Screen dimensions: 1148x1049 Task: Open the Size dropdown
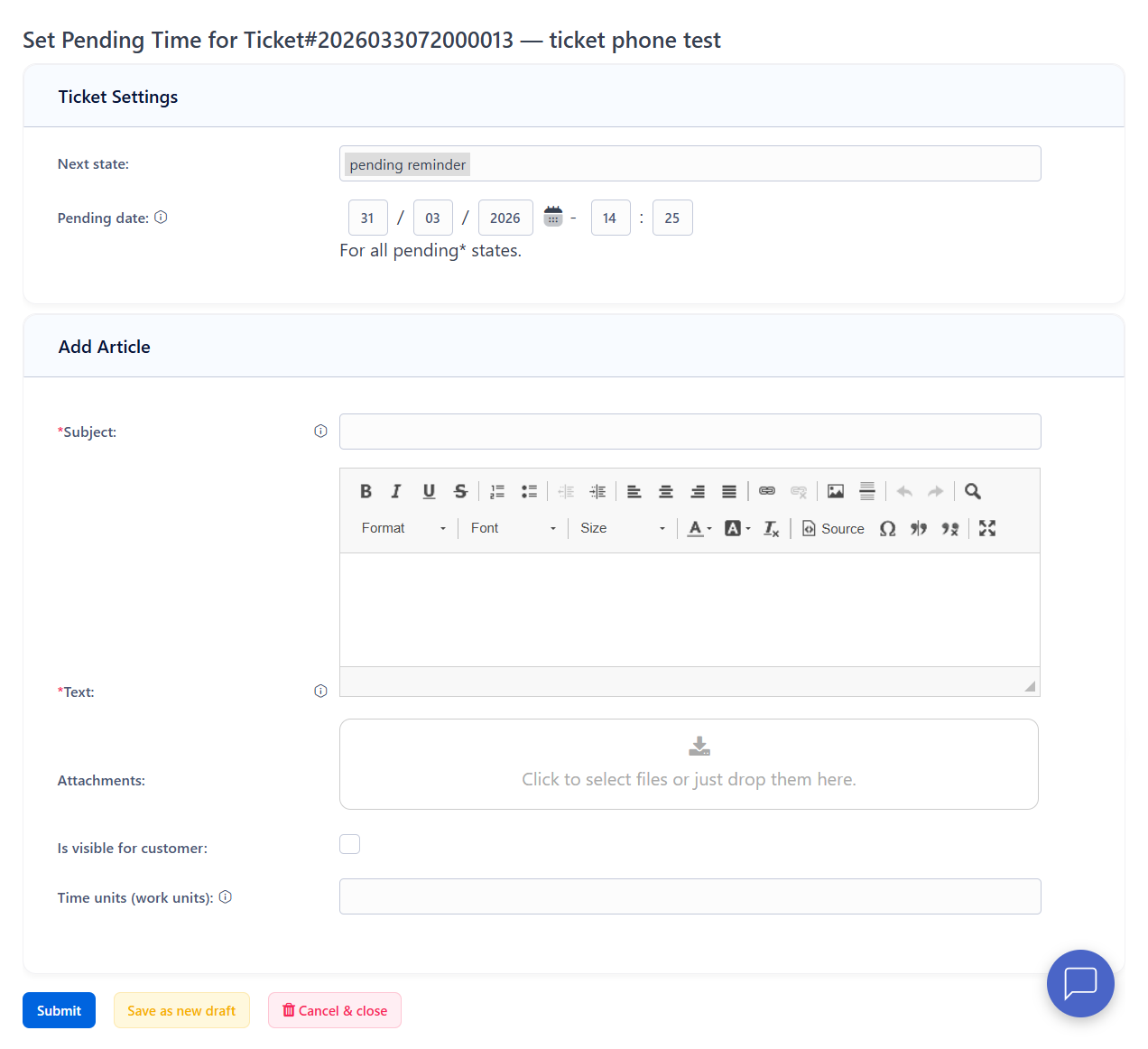(623, 528)
